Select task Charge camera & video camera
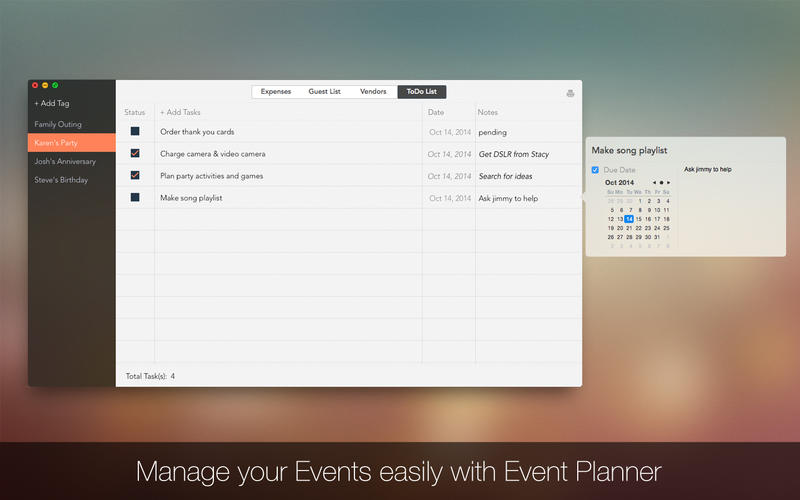Screen dimensions: 800x500 [213, 154]
